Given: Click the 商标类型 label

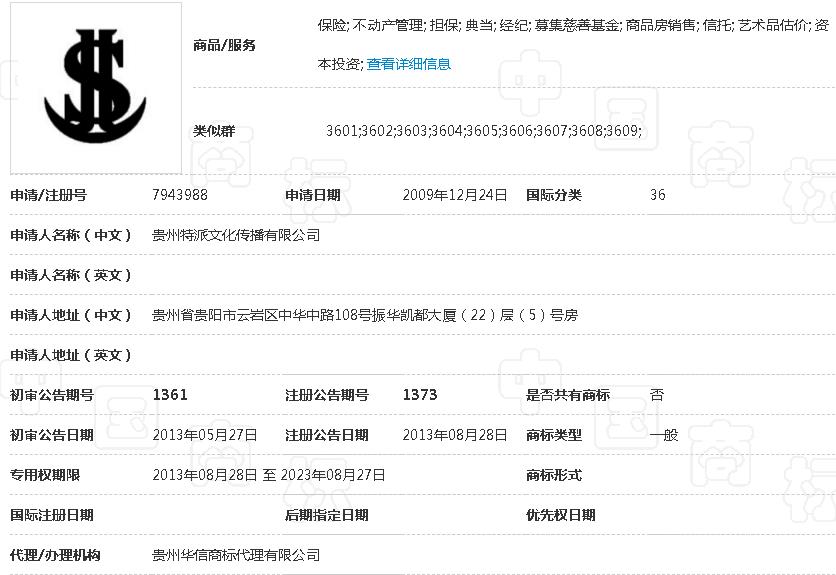Looking at the screenshot, I should tap(553, 435).
